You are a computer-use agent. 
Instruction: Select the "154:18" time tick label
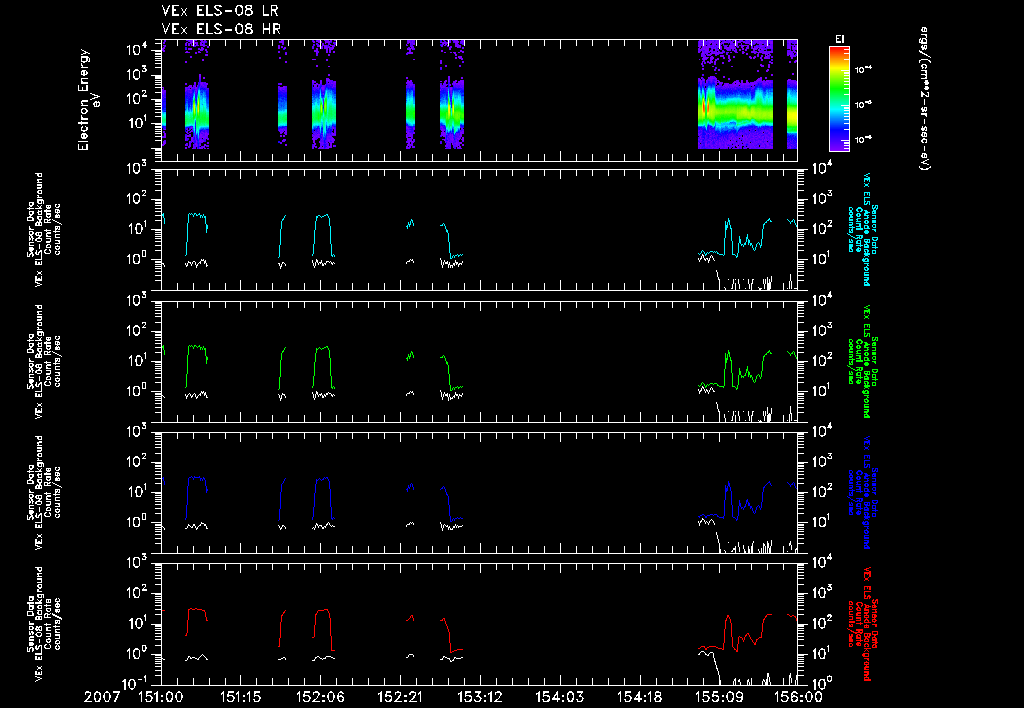[x=639, y=697]
